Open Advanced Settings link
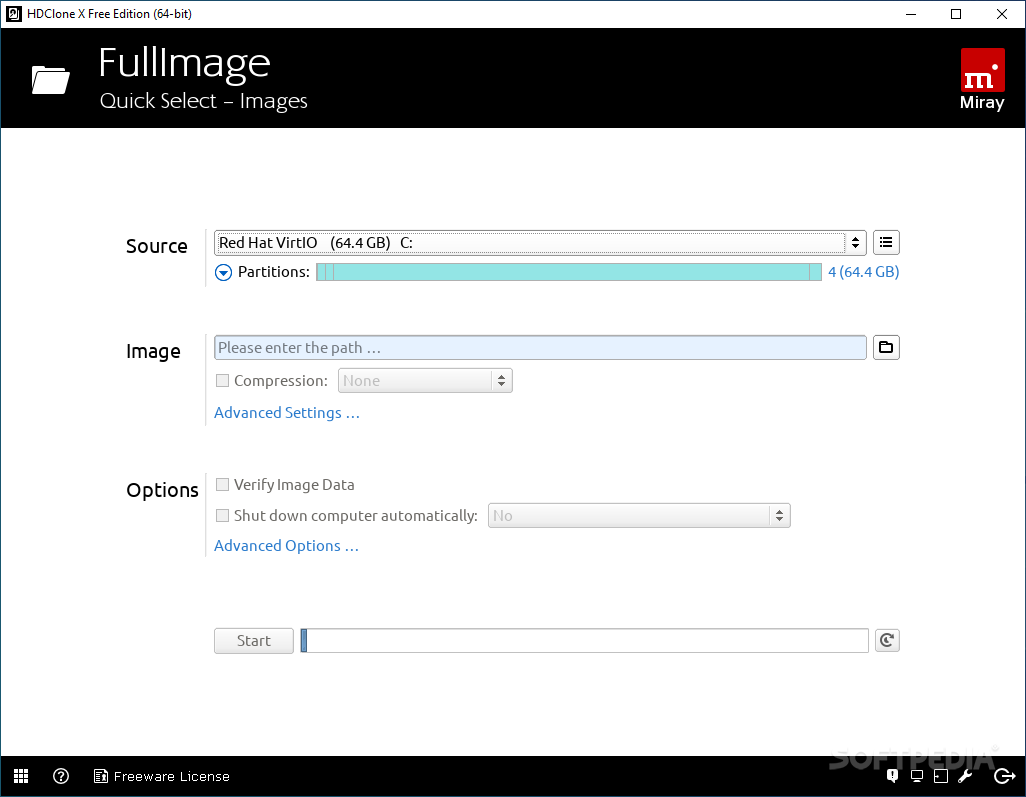Screen dimensions: 1026x797 287,413
